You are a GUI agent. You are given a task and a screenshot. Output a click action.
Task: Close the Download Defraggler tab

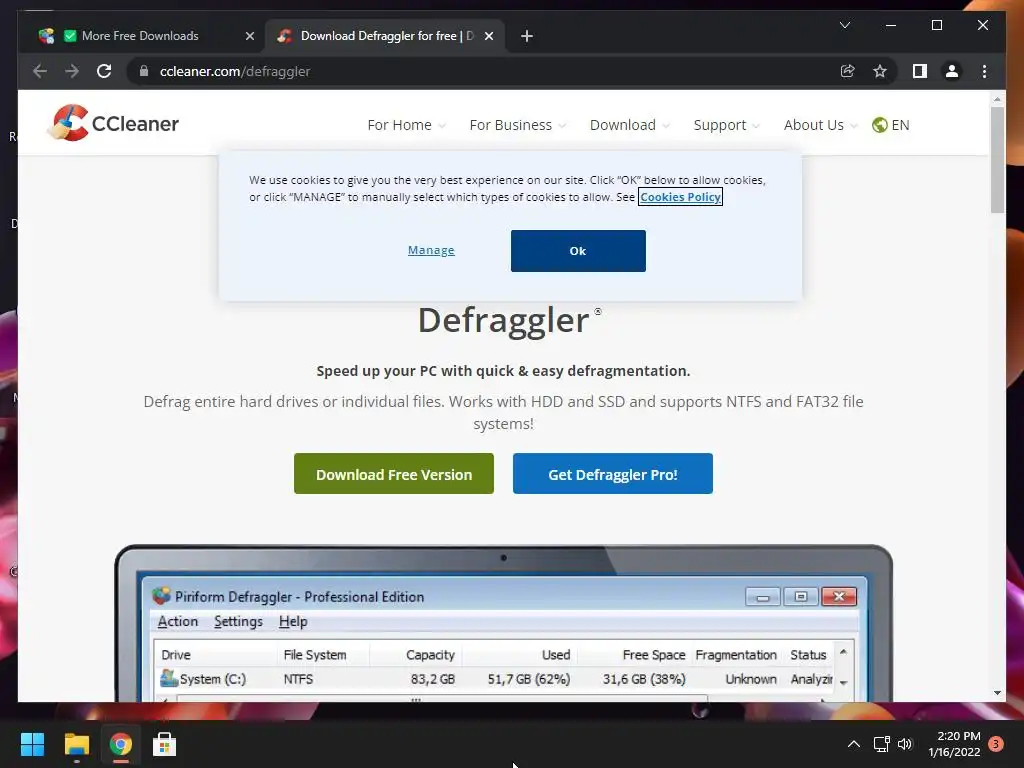click(x=488, y=36)
